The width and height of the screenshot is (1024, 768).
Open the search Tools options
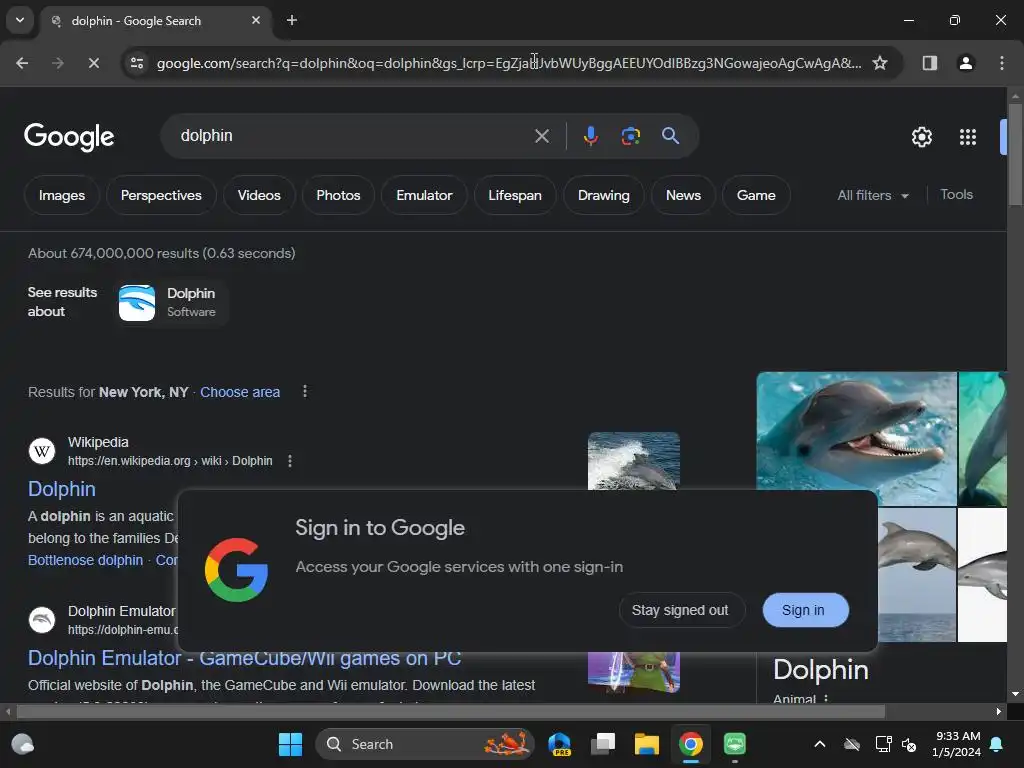click(956, 195)
